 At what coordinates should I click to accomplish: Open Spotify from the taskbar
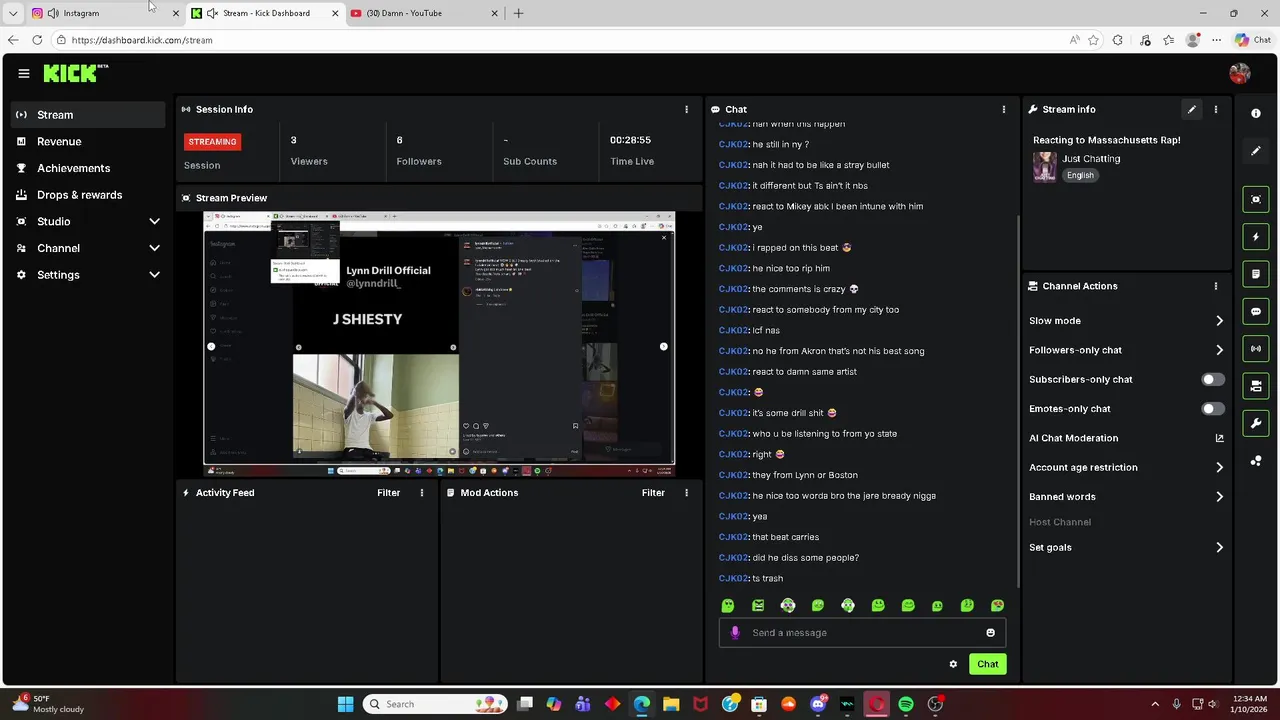[x=905, y=704]
